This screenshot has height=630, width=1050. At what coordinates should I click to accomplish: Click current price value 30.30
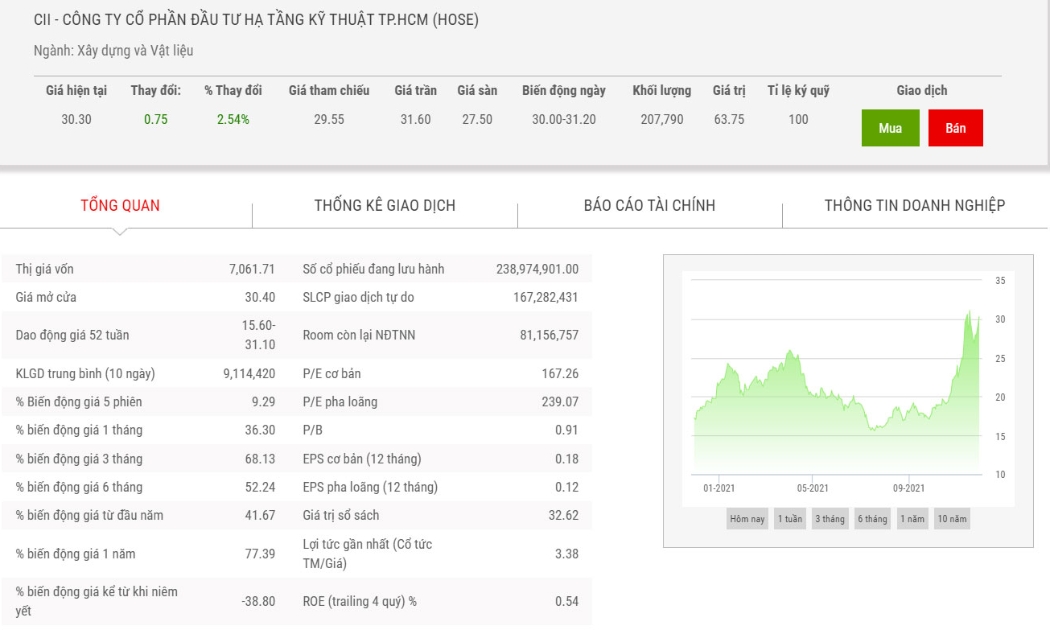(76, 119)
